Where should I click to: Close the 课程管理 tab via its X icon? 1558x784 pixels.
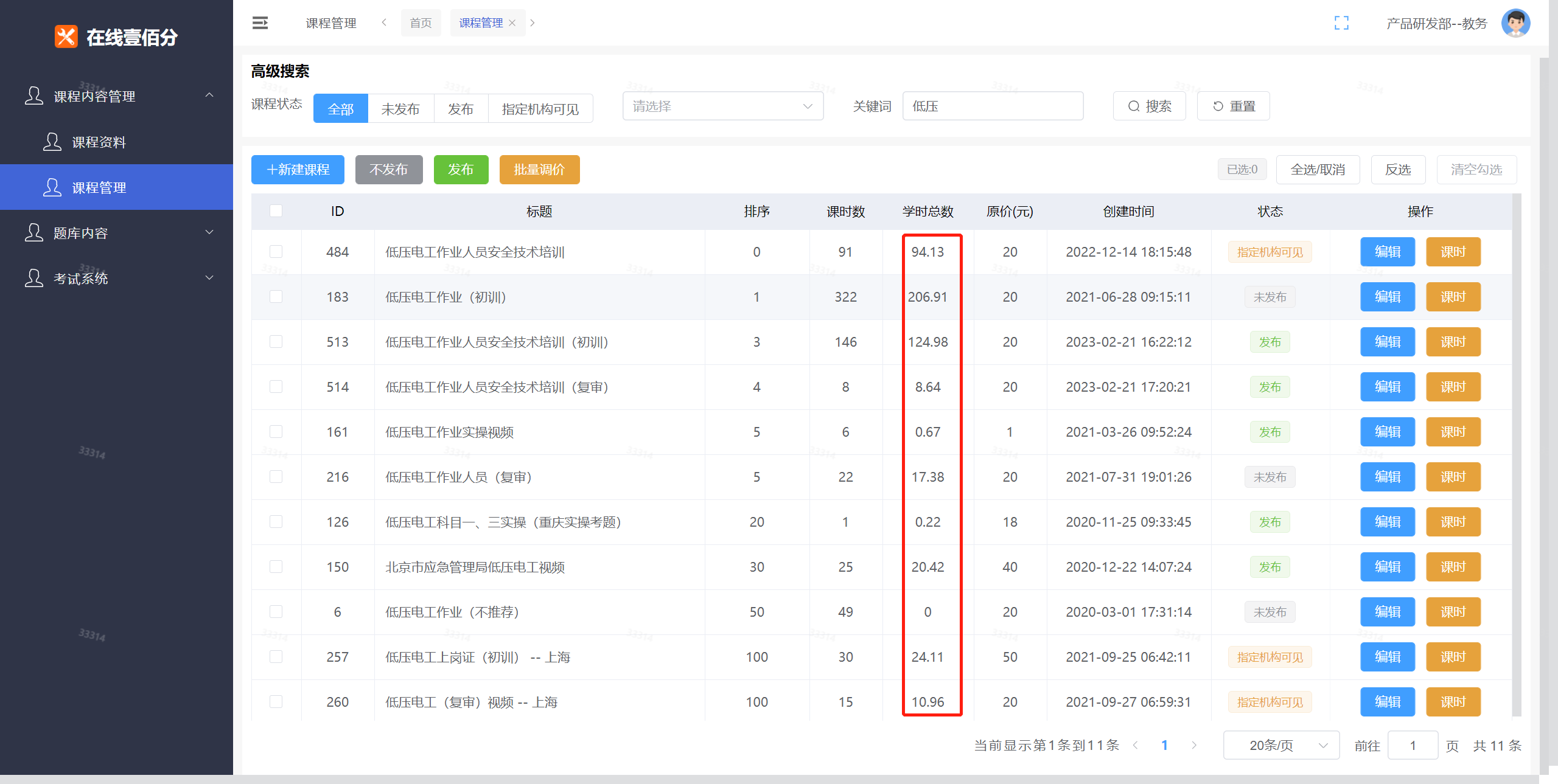pos(512,23)
